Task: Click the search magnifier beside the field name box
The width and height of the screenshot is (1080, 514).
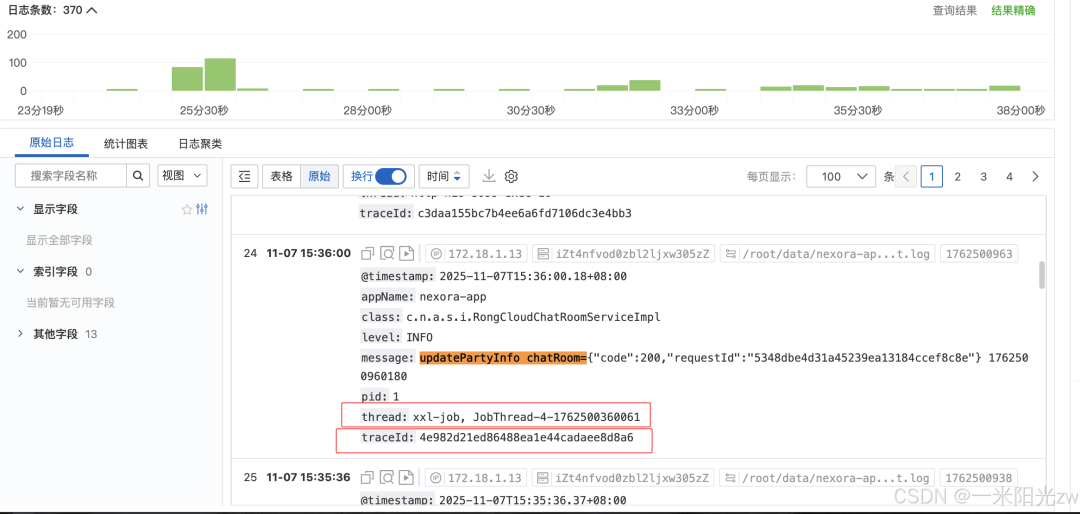Action: tap(138, 176)
